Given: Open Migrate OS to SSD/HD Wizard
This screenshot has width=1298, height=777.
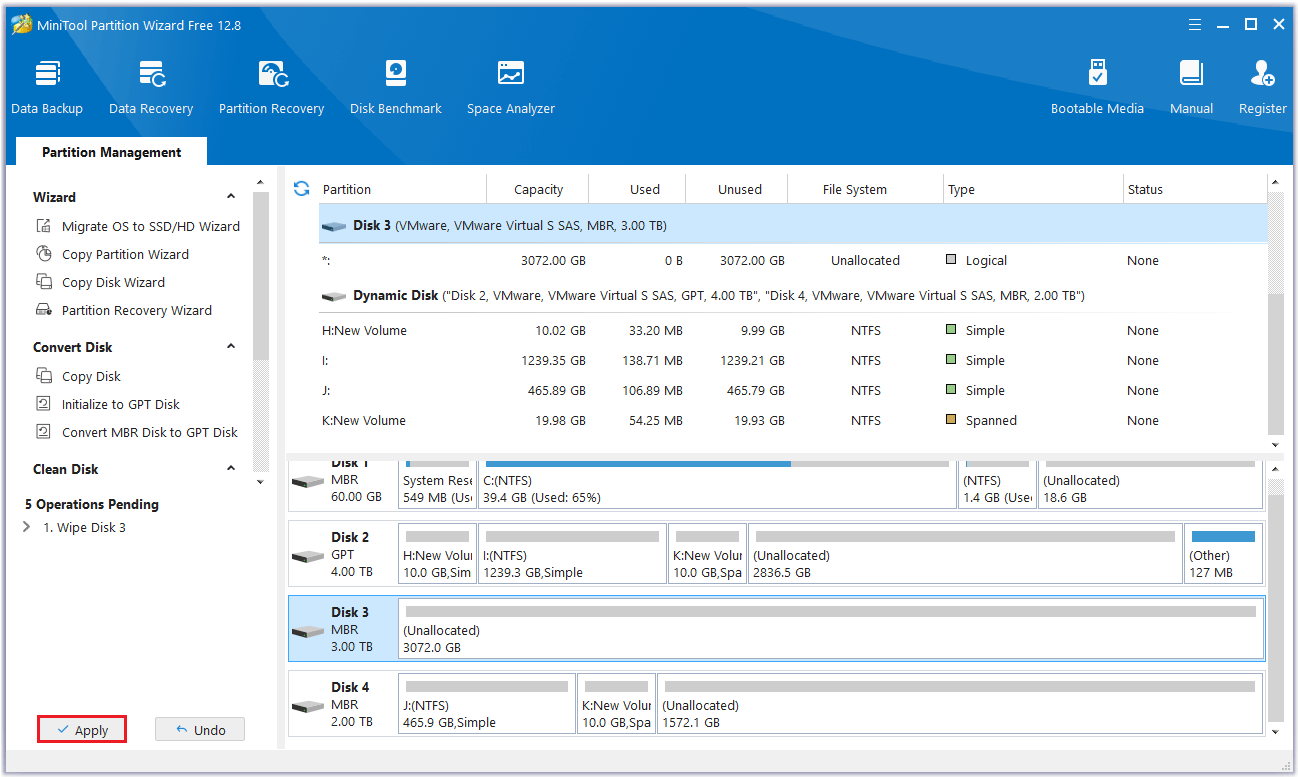Looking at the screenshot, I should (x=151, y=226).
